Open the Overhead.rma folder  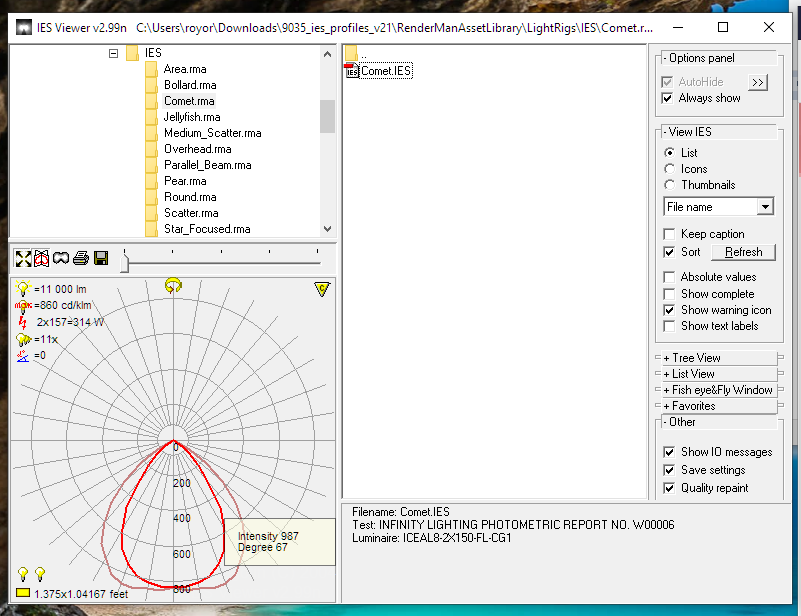(197, 149)
